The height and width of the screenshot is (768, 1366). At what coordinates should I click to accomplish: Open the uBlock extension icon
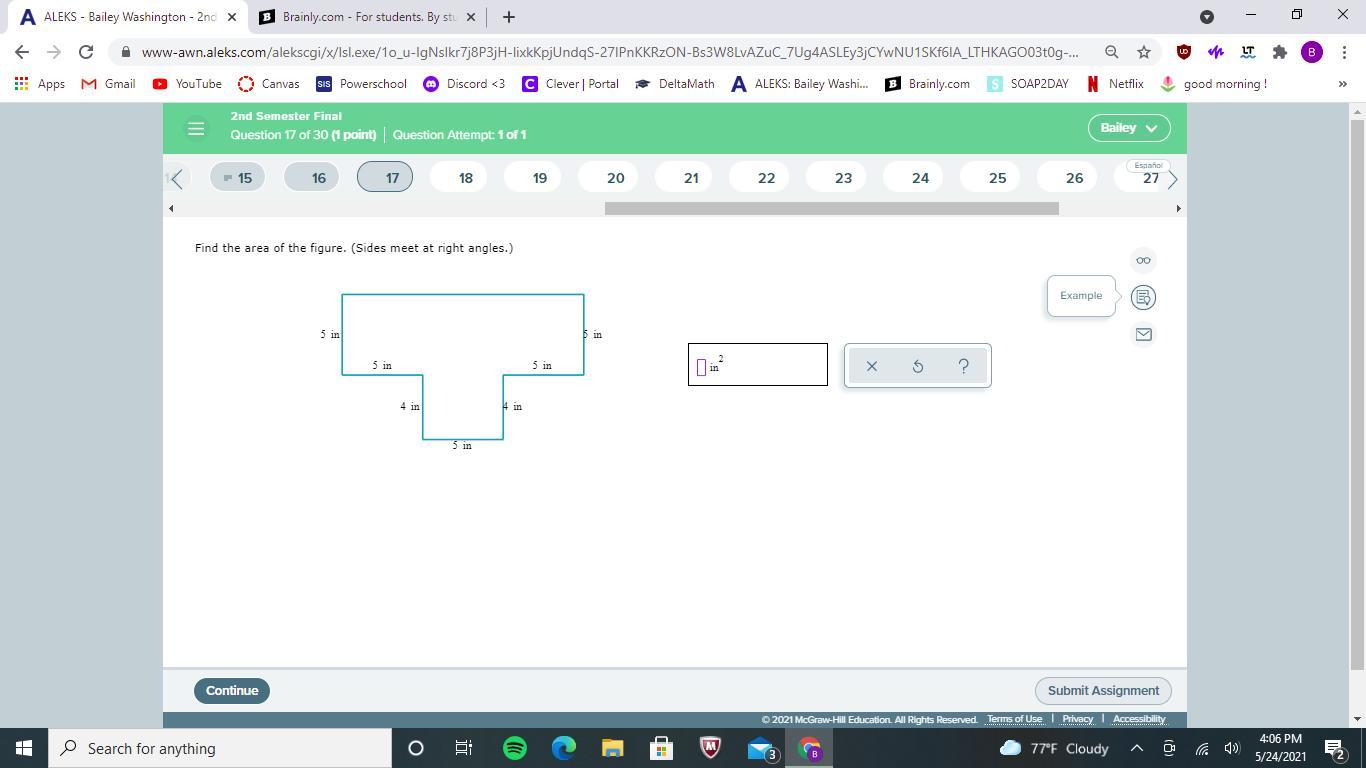point(1184,52)
